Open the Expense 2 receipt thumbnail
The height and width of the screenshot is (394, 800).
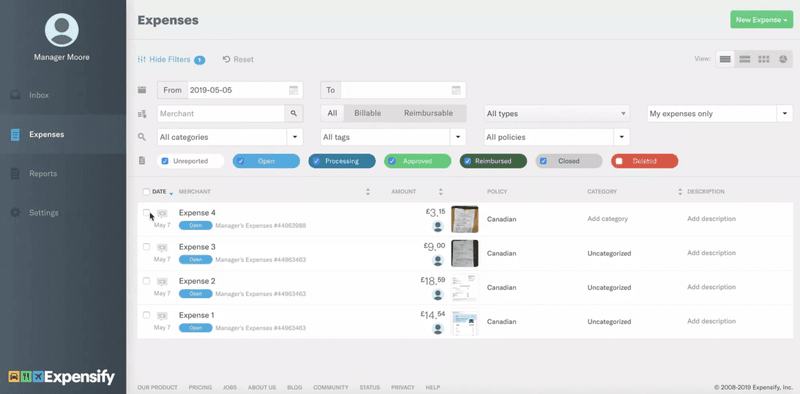point(465,288)
